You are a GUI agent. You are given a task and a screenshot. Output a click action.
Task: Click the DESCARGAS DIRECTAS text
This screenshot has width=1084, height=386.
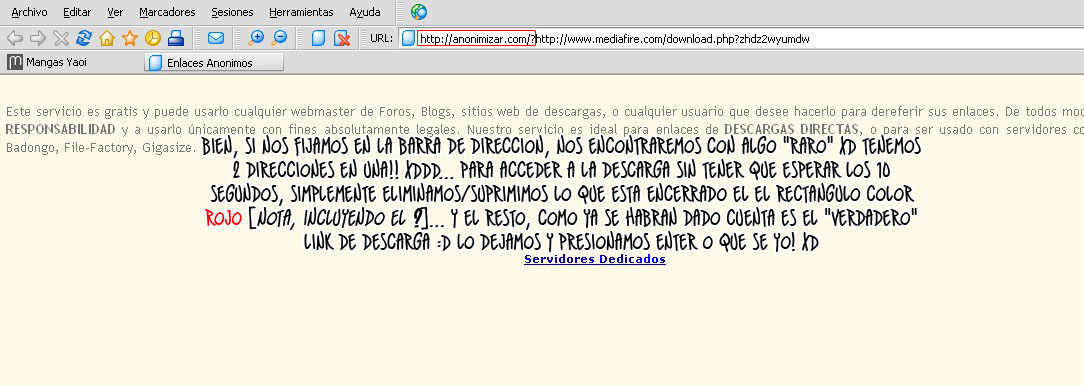click(792, 129)
